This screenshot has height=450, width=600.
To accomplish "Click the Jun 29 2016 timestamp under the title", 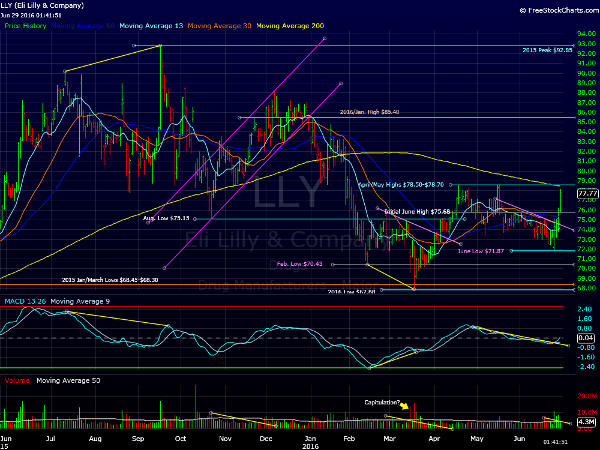I will [x=31, y=15].
